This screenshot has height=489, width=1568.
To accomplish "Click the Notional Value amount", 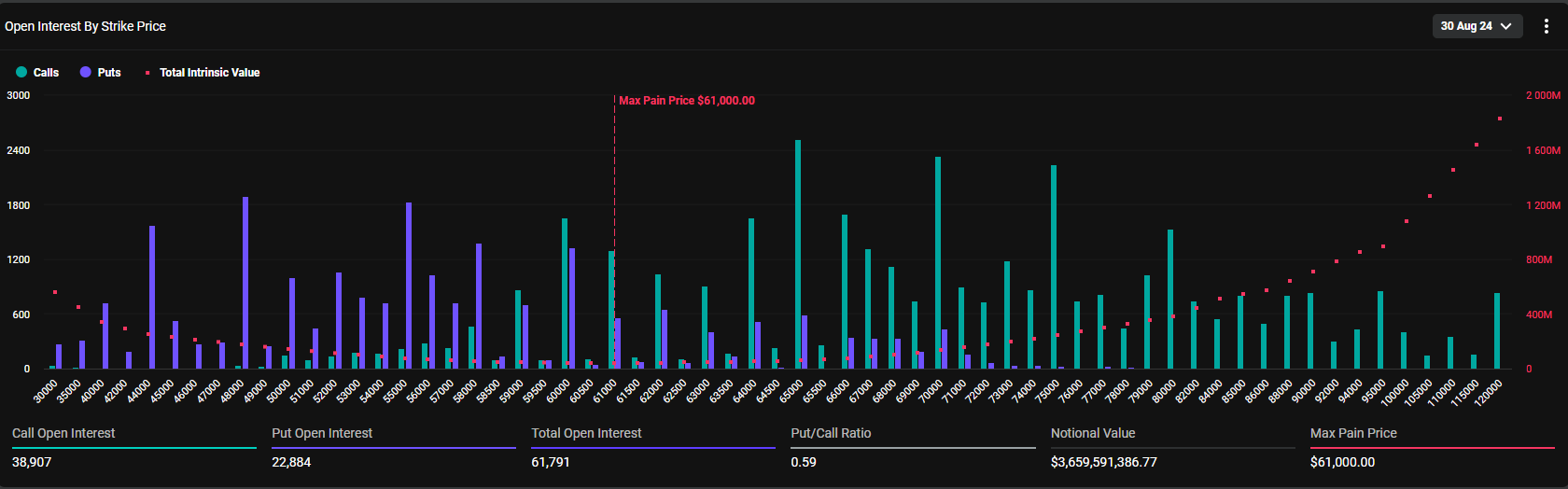I will pyautogui.click(x=1103, y=462).
